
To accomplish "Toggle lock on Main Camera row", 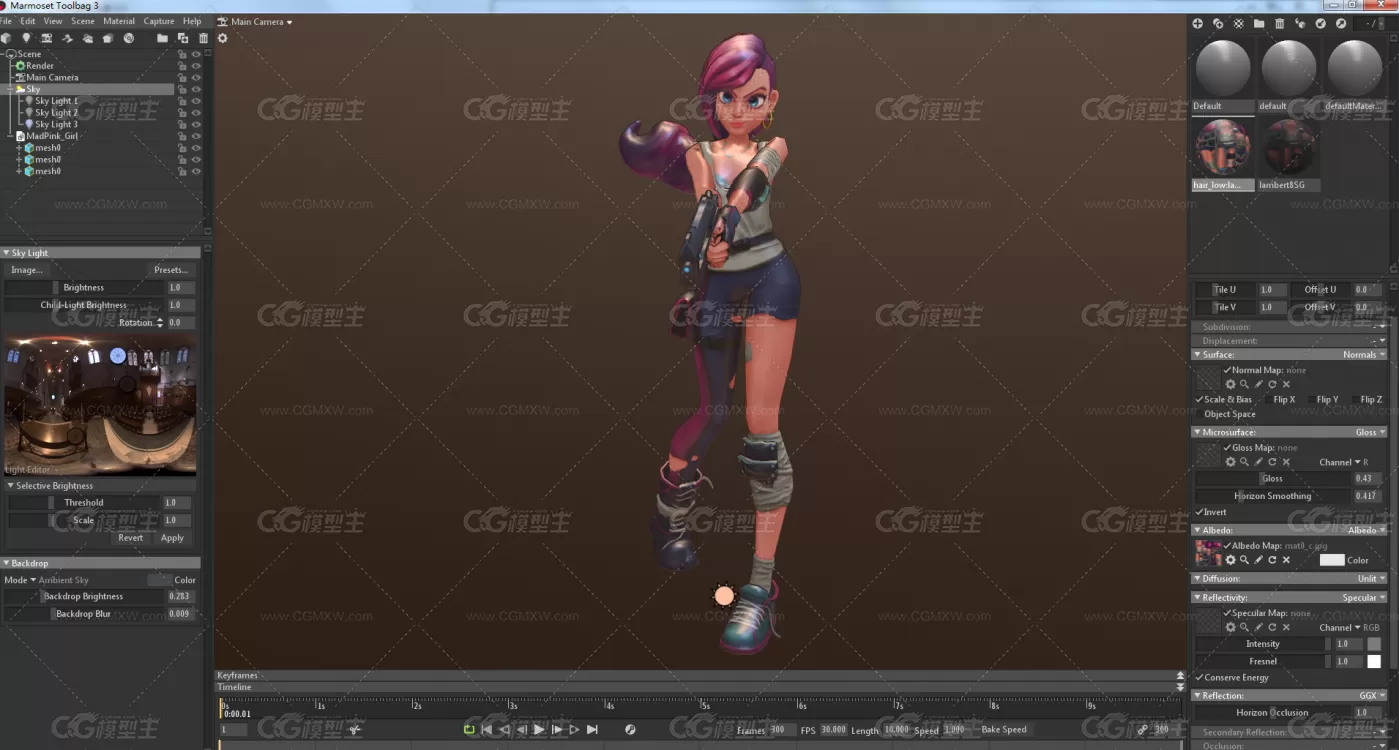I will (182, 77).
